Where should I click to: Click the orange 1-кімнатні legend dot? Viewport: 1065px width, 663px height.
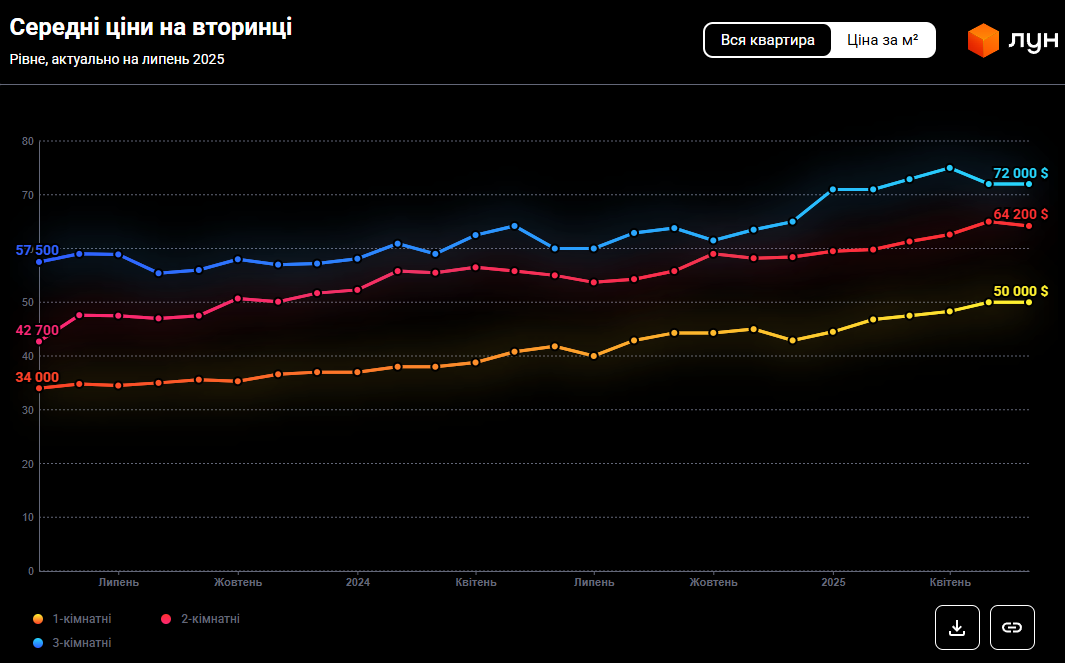[x=38, y=619]
